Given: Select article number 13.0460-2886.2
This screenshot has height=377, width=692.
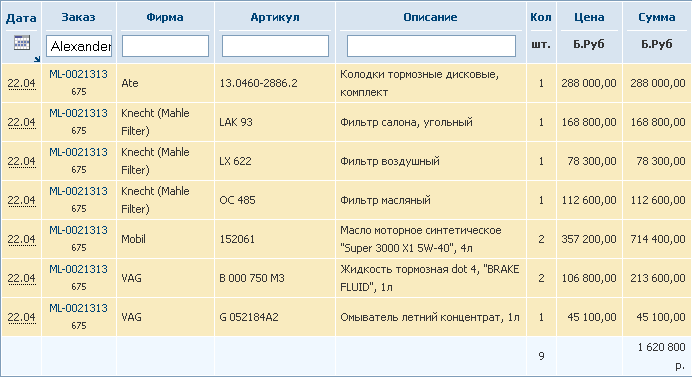Looking at the screenshot, I should click(258, 83).
